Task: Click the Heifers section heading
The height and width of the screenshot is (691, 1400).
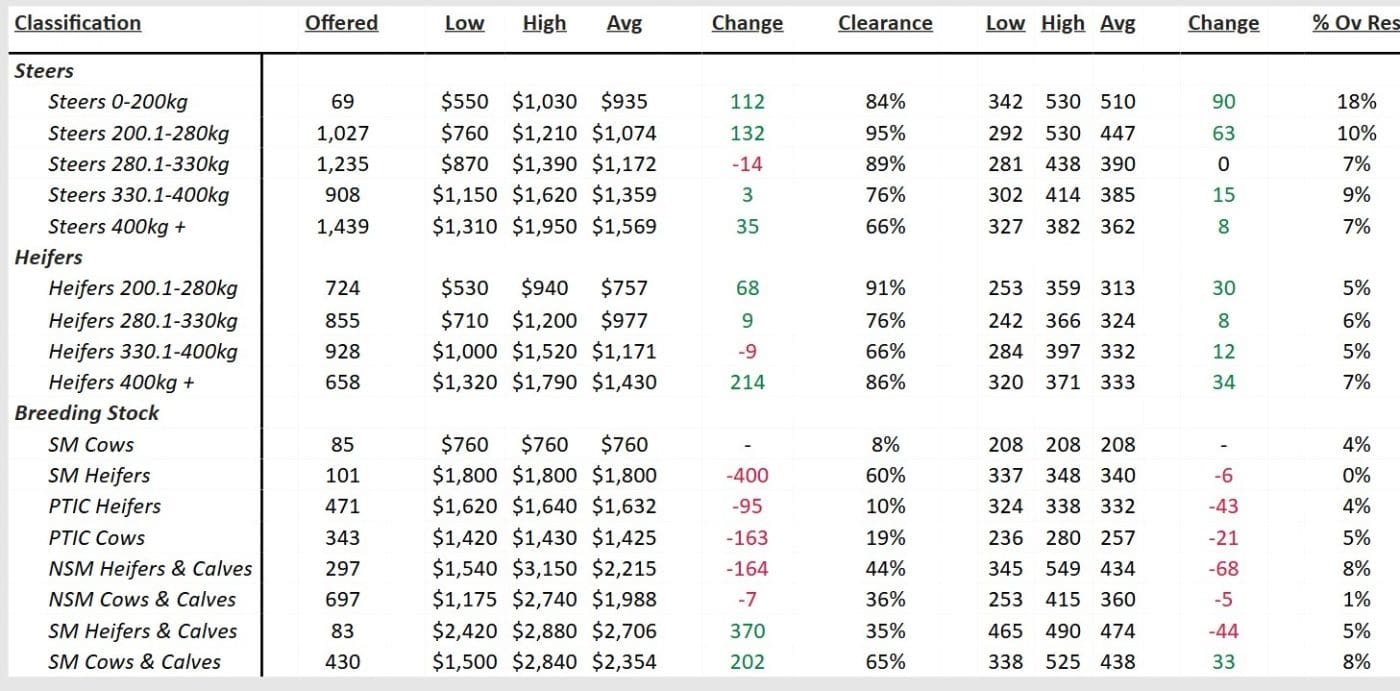Action: 48,257
